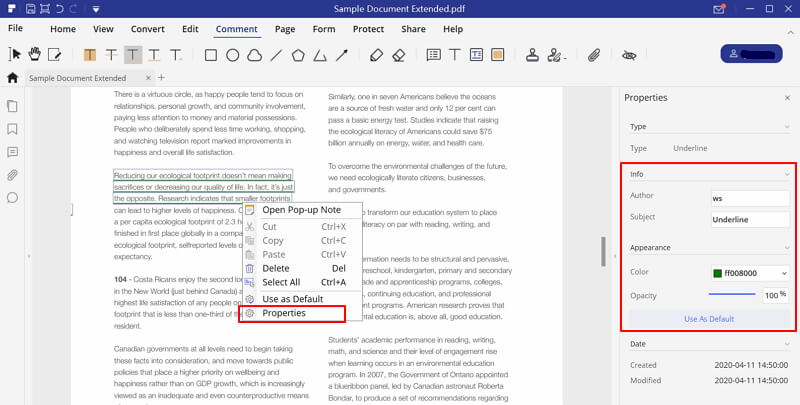This screenshot has width=800, height=405.
Task: Toggle Hide Comments eye icon
Action: (x=629, y=55)
